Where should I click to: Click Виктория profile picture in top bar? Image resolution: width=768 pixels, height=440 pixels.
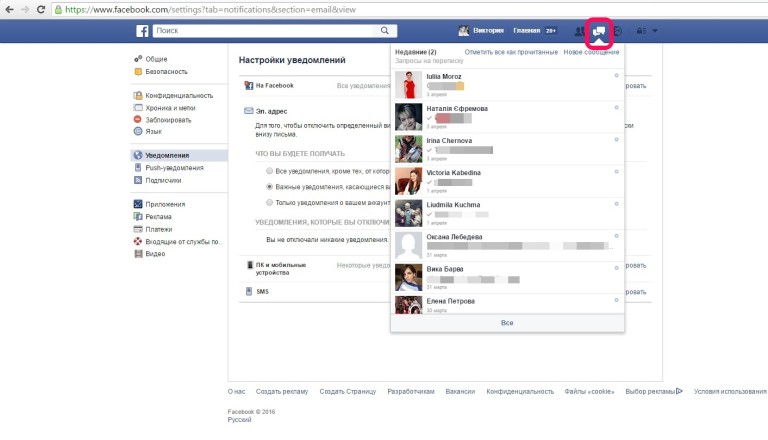click(x=463, y=31)
